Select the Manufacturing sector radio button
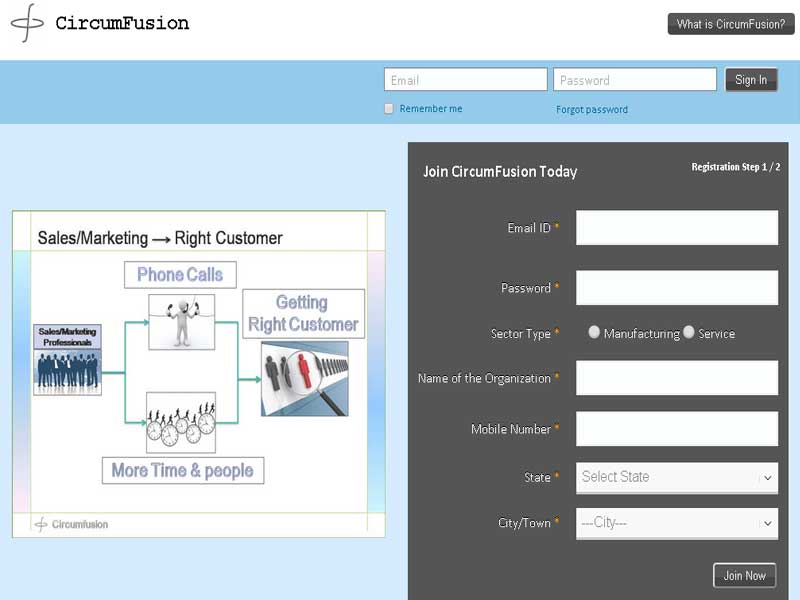 pos(594,332)
